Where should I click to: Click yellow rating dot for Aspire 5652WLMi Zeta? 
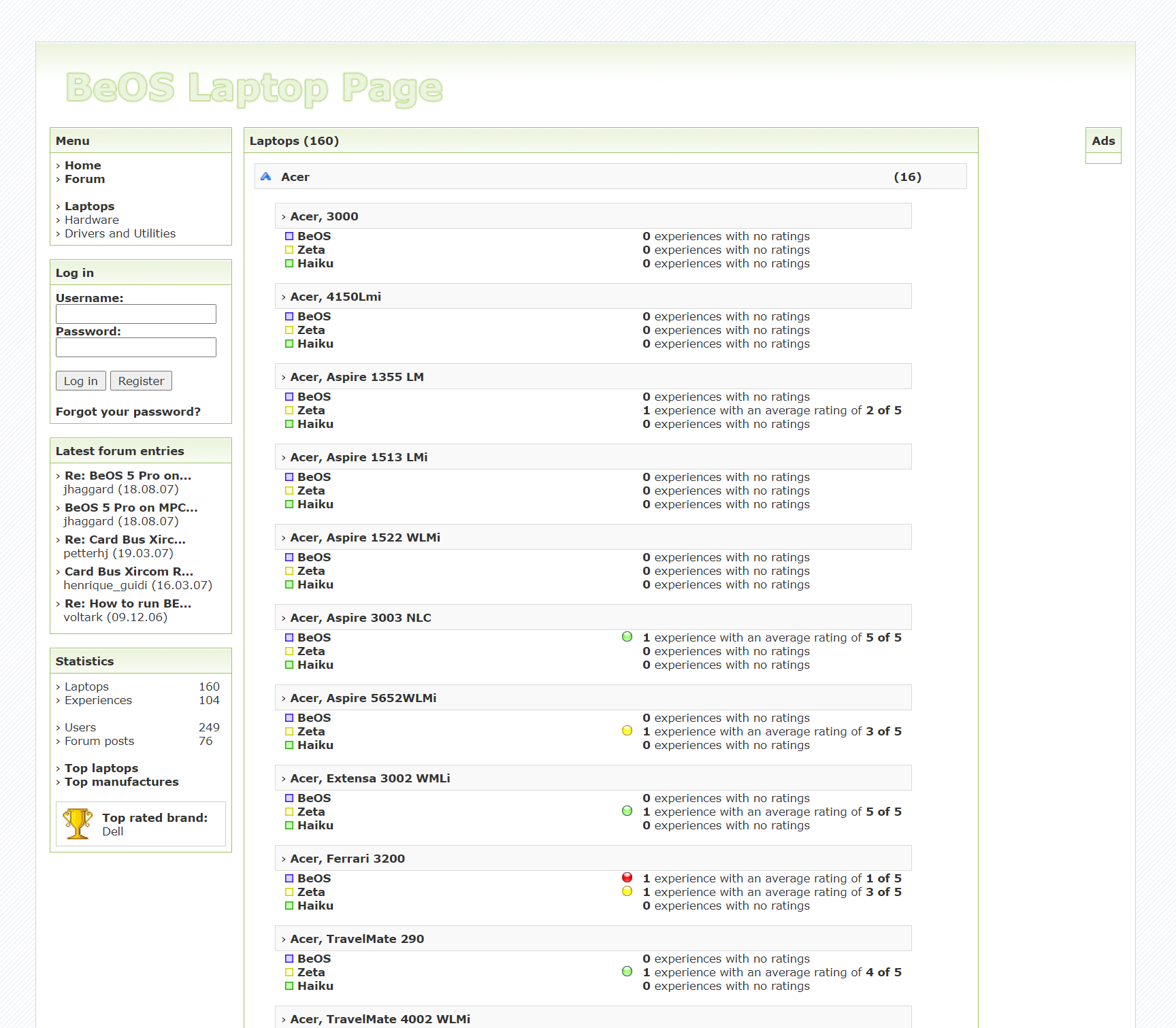click(627, 731)
